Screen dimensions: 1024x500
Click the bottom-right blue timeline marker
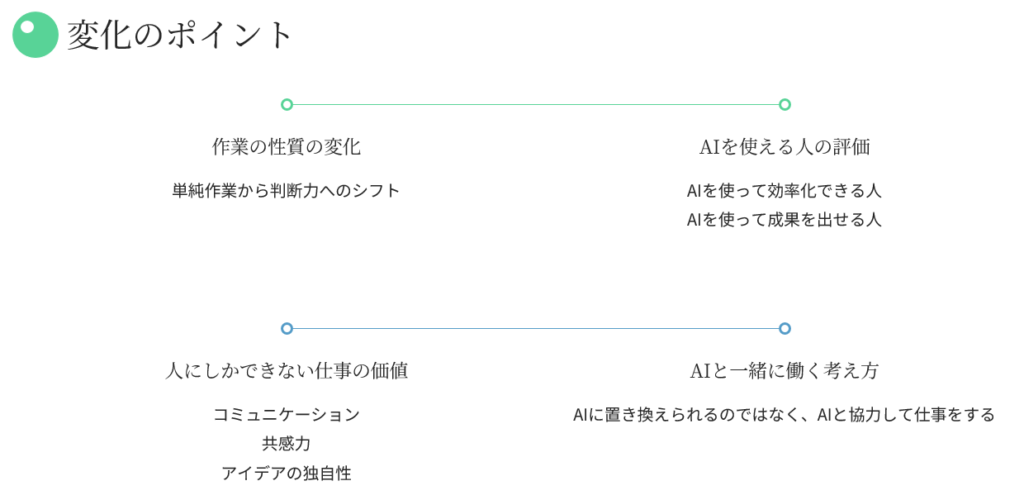[785, 328]
